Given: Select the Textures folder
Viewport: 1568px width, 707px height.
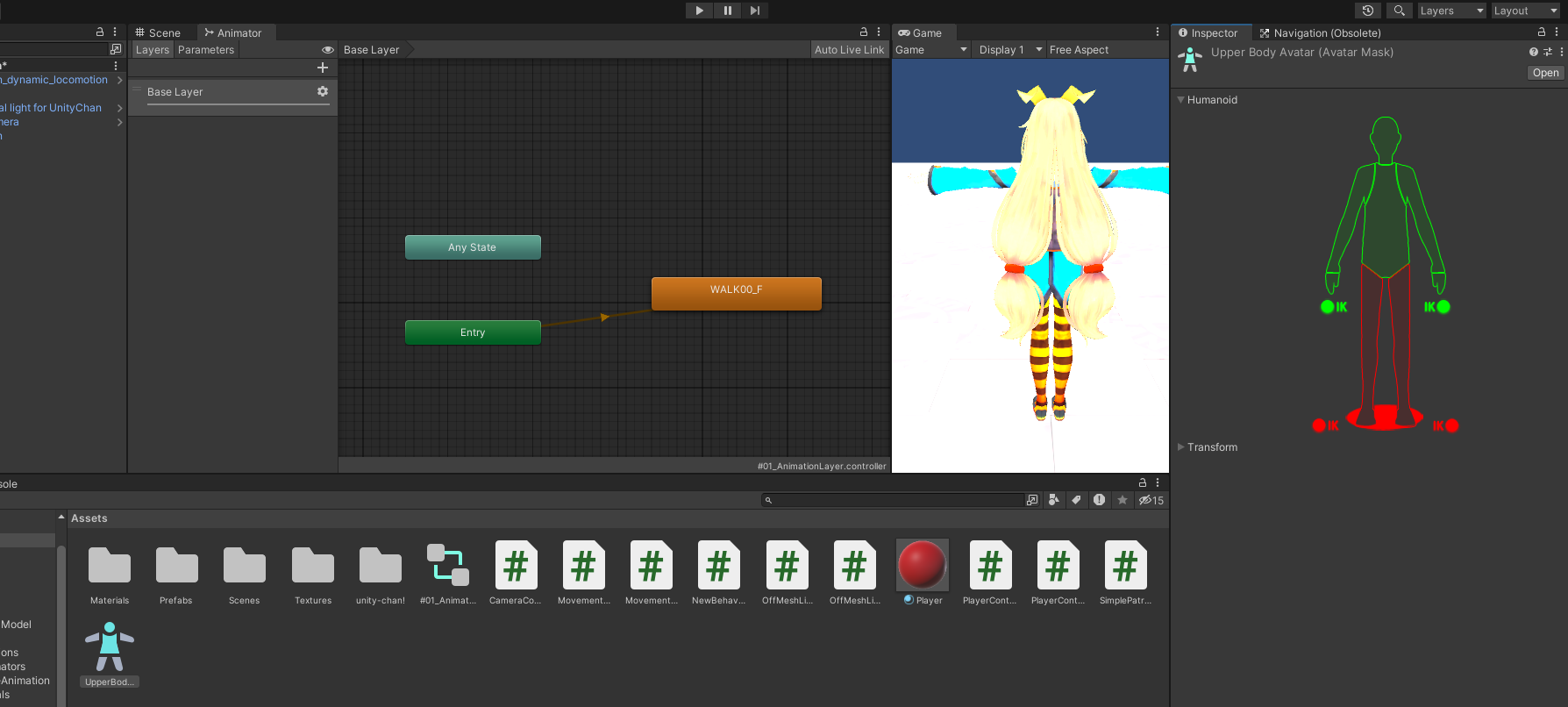Looking at the screenshot, I should 313,575.
